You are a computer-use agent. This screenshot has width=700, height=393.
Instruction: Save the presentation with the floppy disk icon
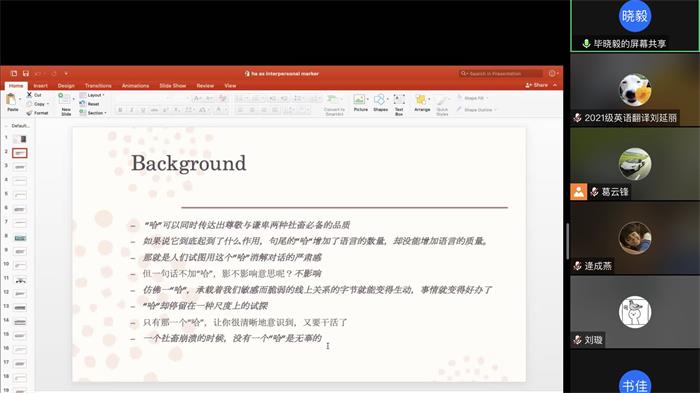click(x=25, y=73)
